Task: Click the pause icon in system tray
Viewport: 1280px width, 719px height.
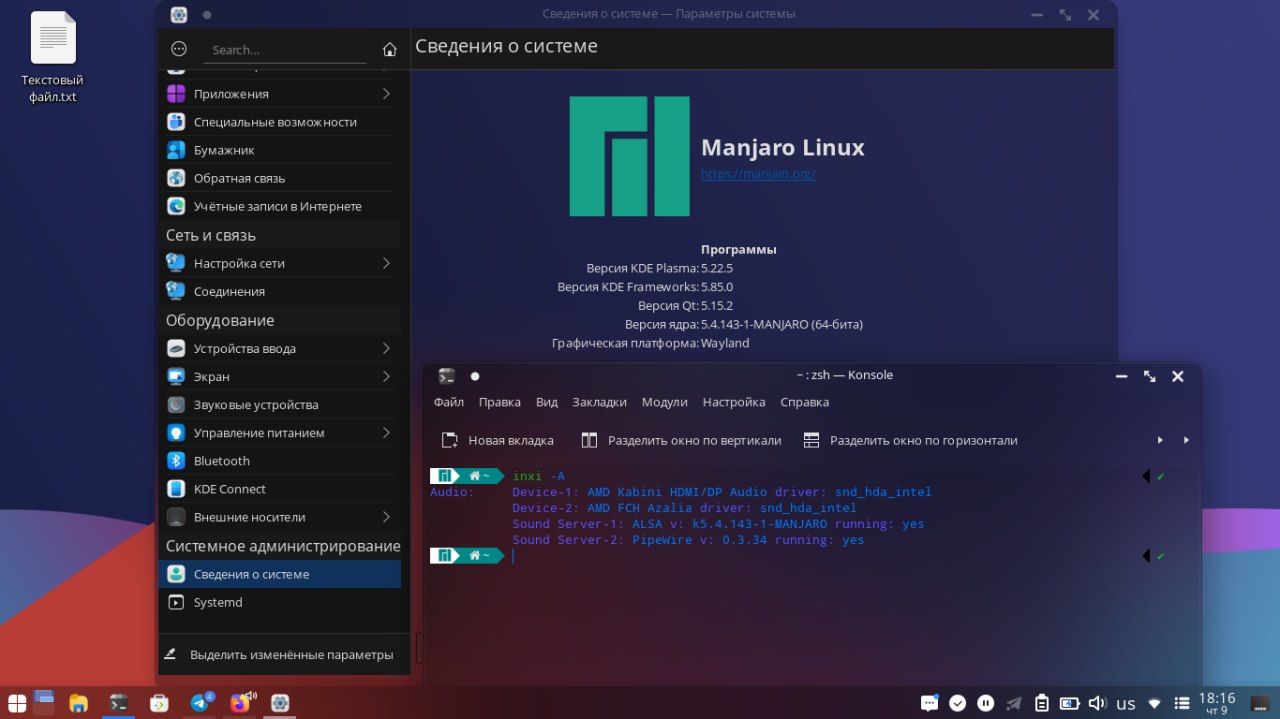Action: coord(985,703)
